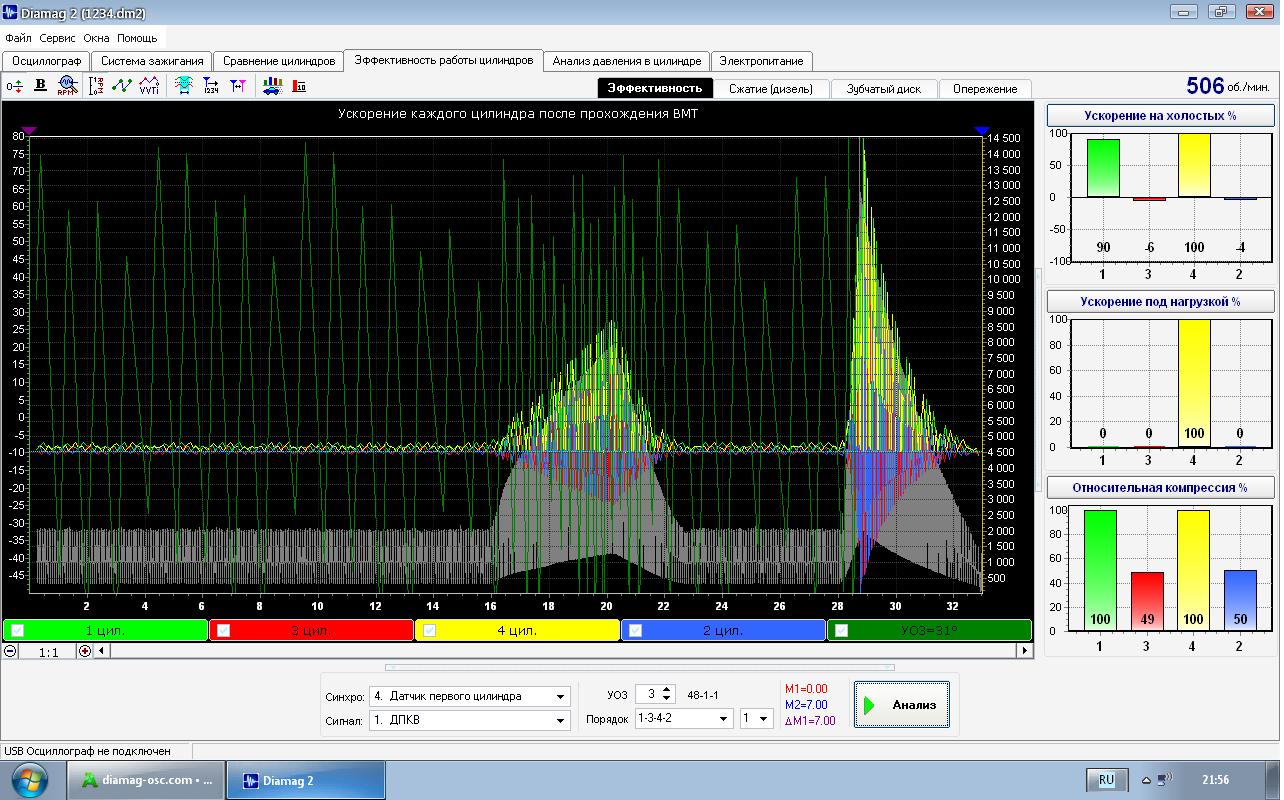Screen dimensions: 1284x800
Task: Select the Зубчатый диск sub-tab
Action: click(x=884, y=89)
